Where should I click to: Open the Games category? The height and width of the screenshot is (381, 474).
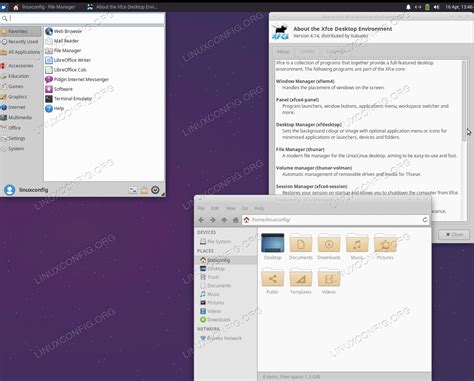[x=21, y=86]
